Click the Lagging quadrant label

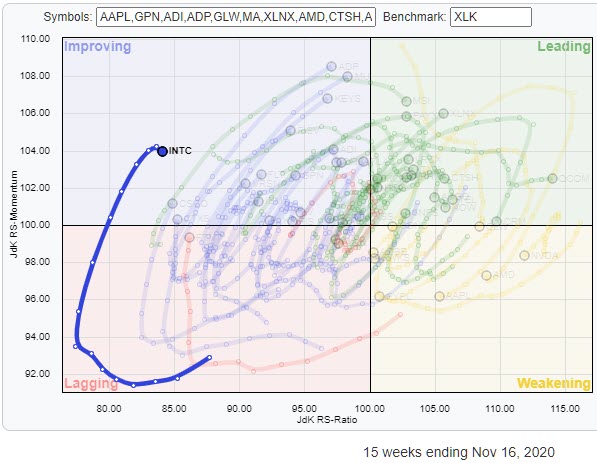[91, 383]
